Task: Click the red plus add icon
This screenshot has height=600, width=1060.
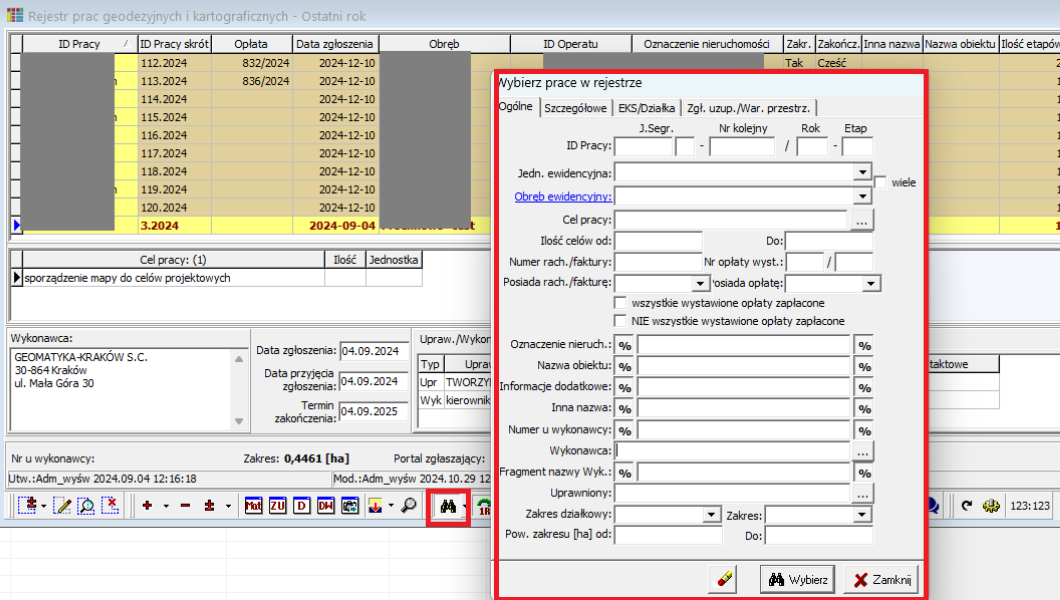Action: pos(147,506)
